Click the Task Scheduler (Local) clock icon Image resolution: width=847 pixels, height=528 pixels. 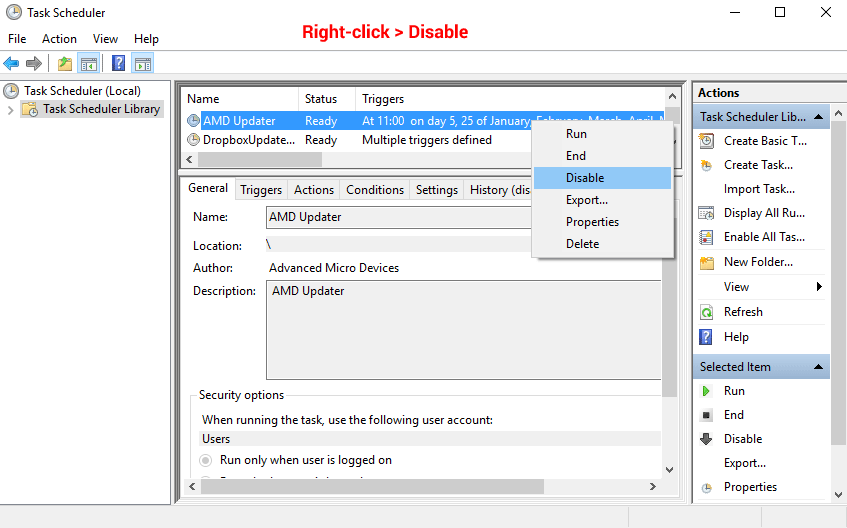[x=11, y=91]
